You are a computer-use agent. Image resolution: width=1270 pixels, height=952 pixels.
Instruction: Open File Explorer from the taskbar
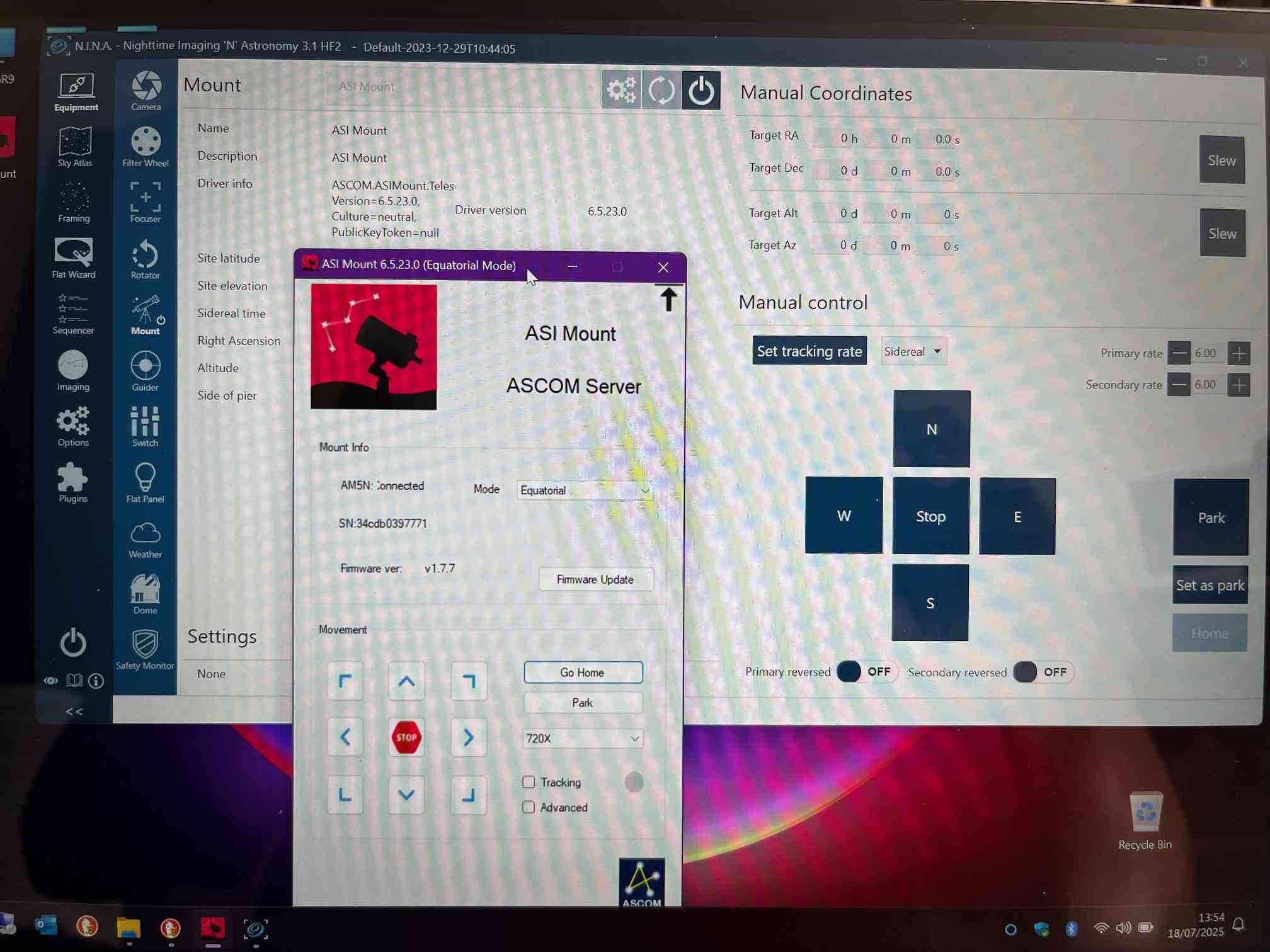point(129,927)
